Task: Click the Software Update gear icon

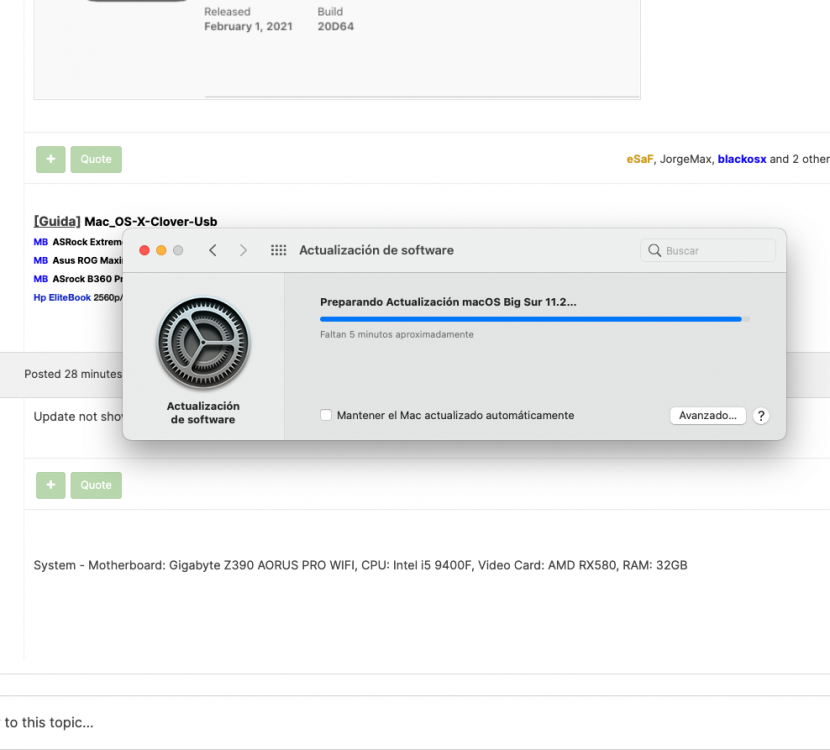Action: pyautogui.click(x=203, y=342)
